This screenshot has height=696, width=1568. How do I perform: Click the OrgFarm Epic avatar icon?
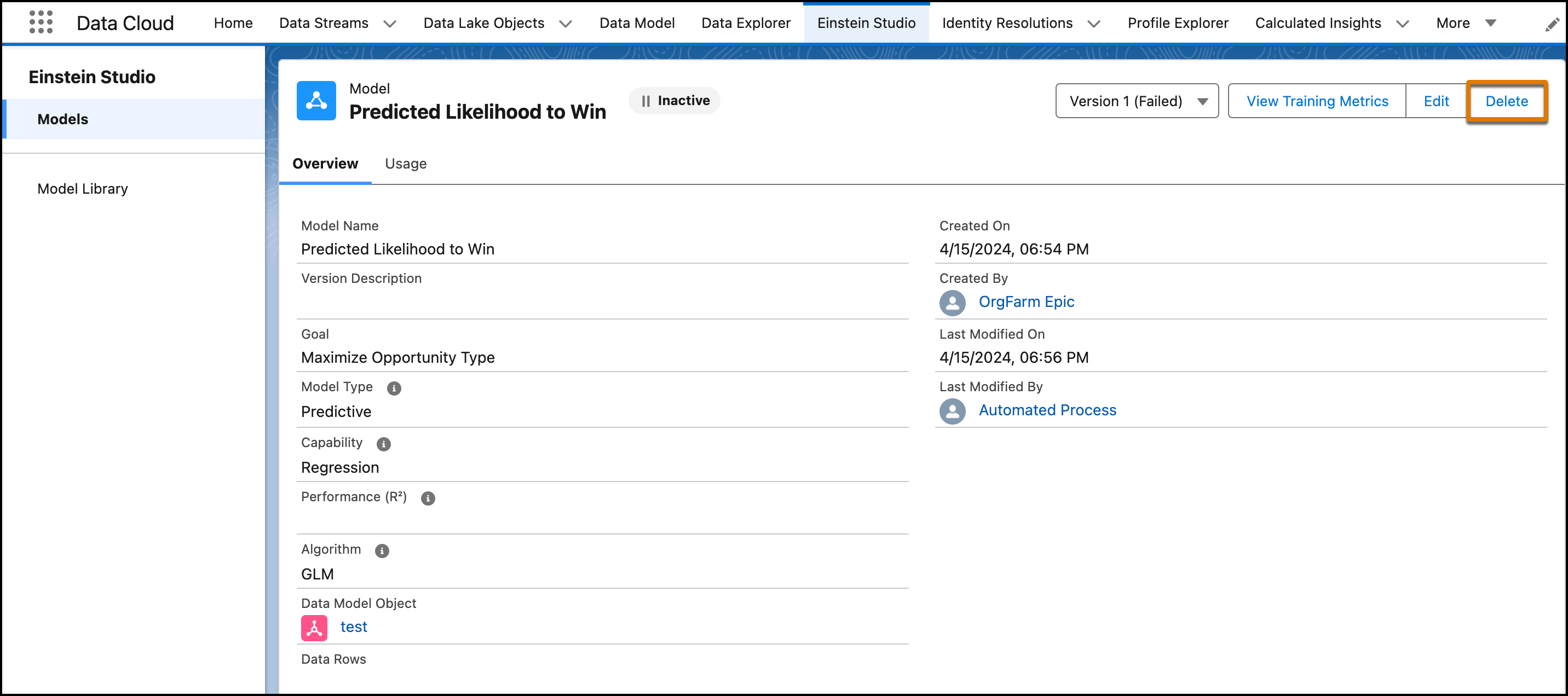point(952,303)
